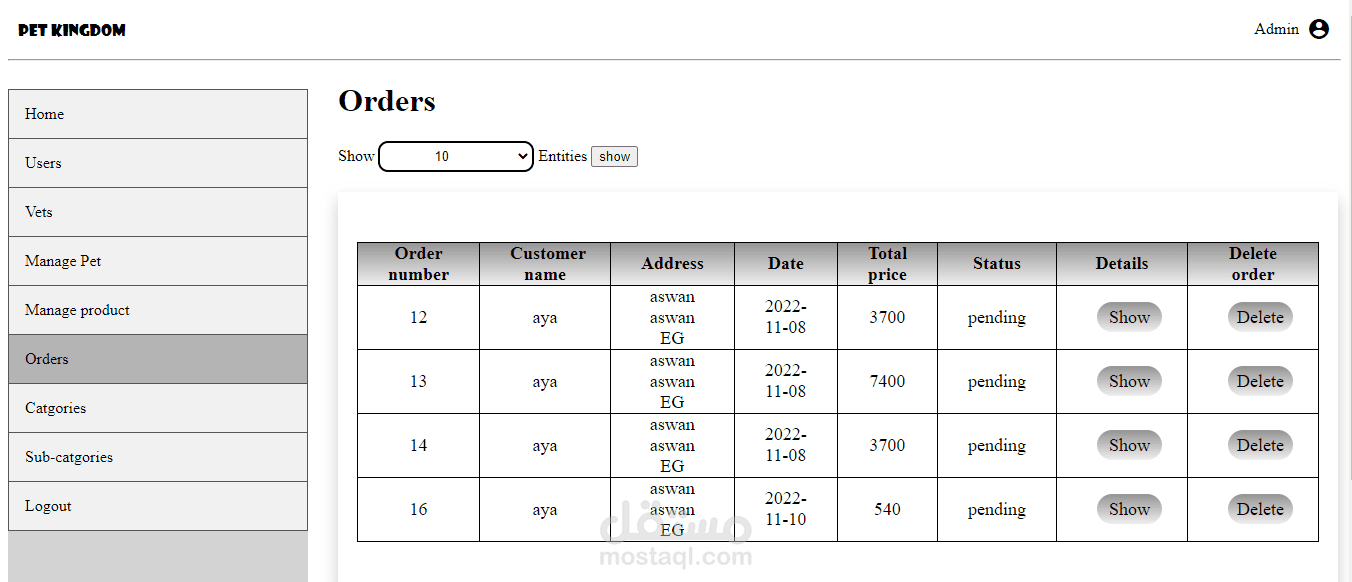Go to Home in sidebar
1352x582 pixels.
[x=157, y=114]
